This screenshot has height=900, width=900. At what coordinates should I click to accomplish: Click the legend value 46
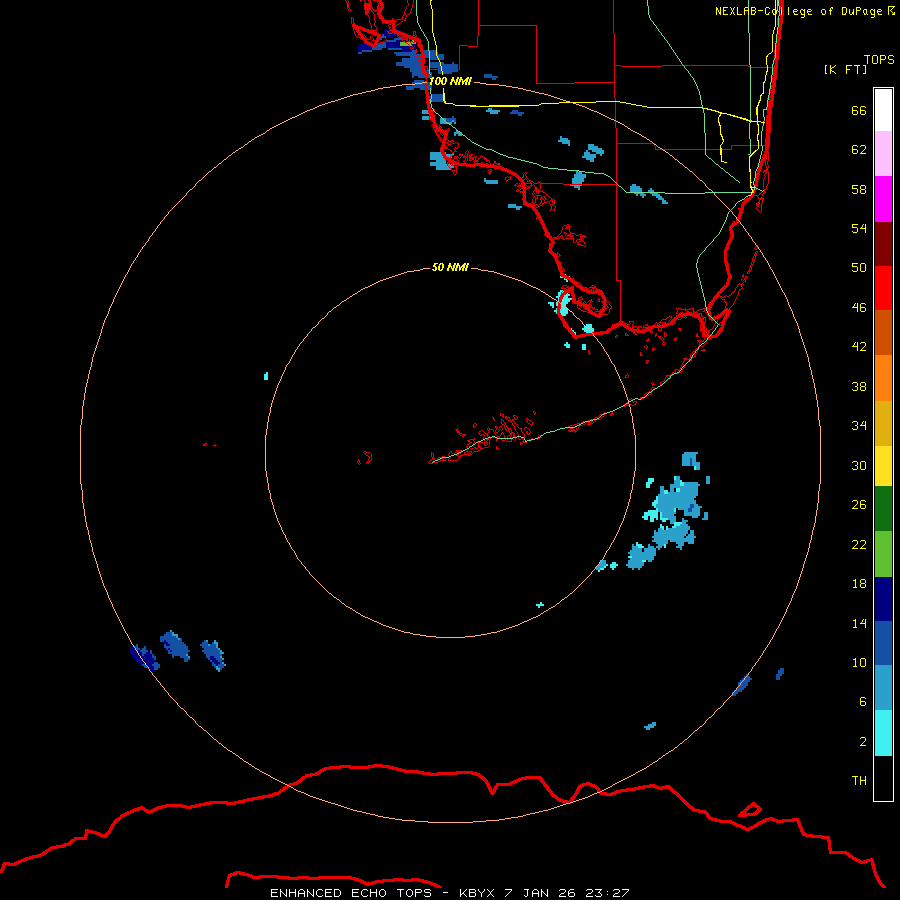coord(859,307)
